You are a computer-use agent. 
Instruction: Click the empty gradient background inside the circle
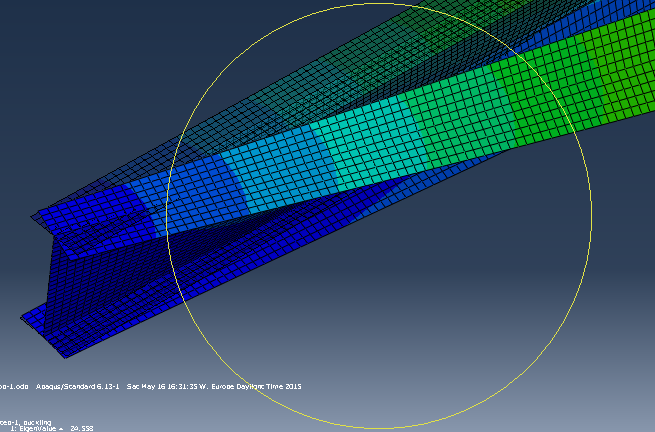[450, 300]
